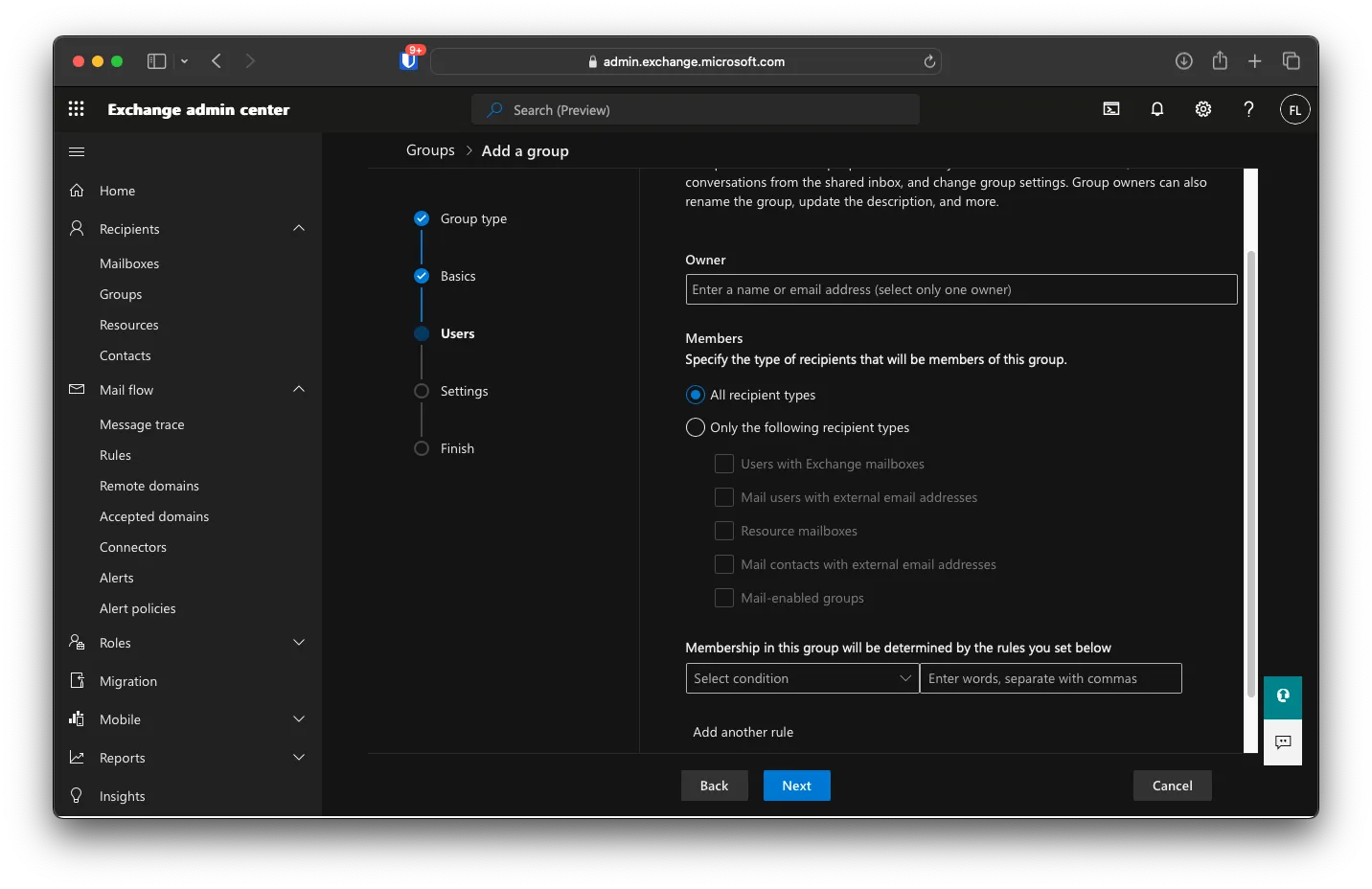Click the Bitwarden extension icon
This screenshot has width=1372, height=889.
point(409,60)
